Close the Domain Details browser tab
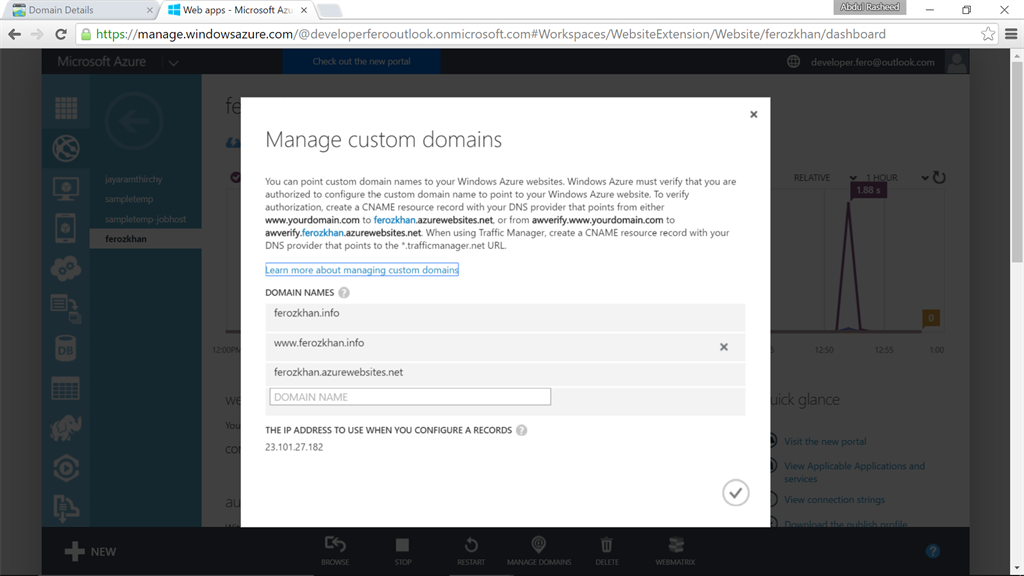Viewport: 1024px width, 576px height. [149, 10]
